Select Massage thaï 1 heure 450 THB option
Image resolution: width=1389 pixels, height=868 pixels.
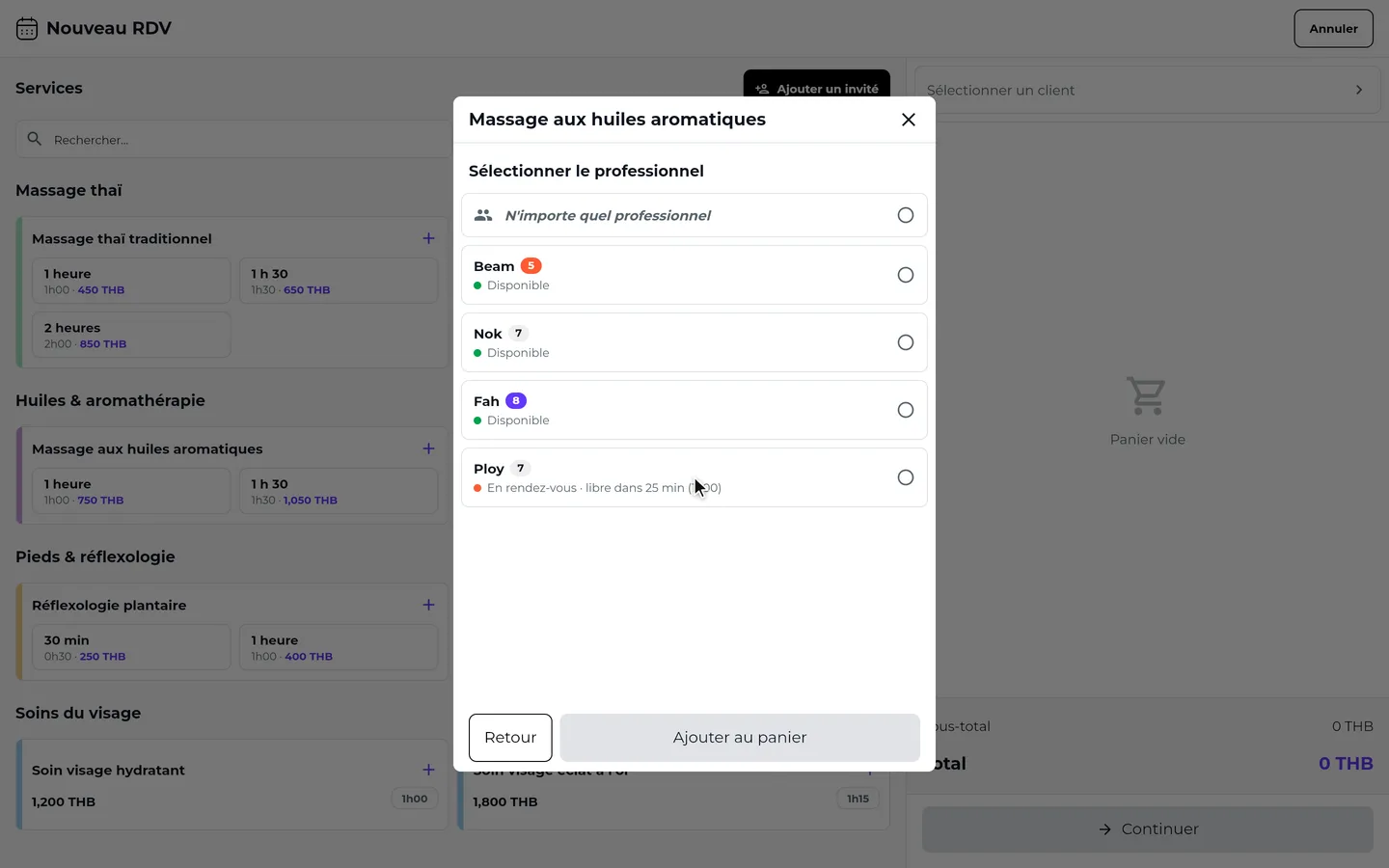click(x=131, y=281)
